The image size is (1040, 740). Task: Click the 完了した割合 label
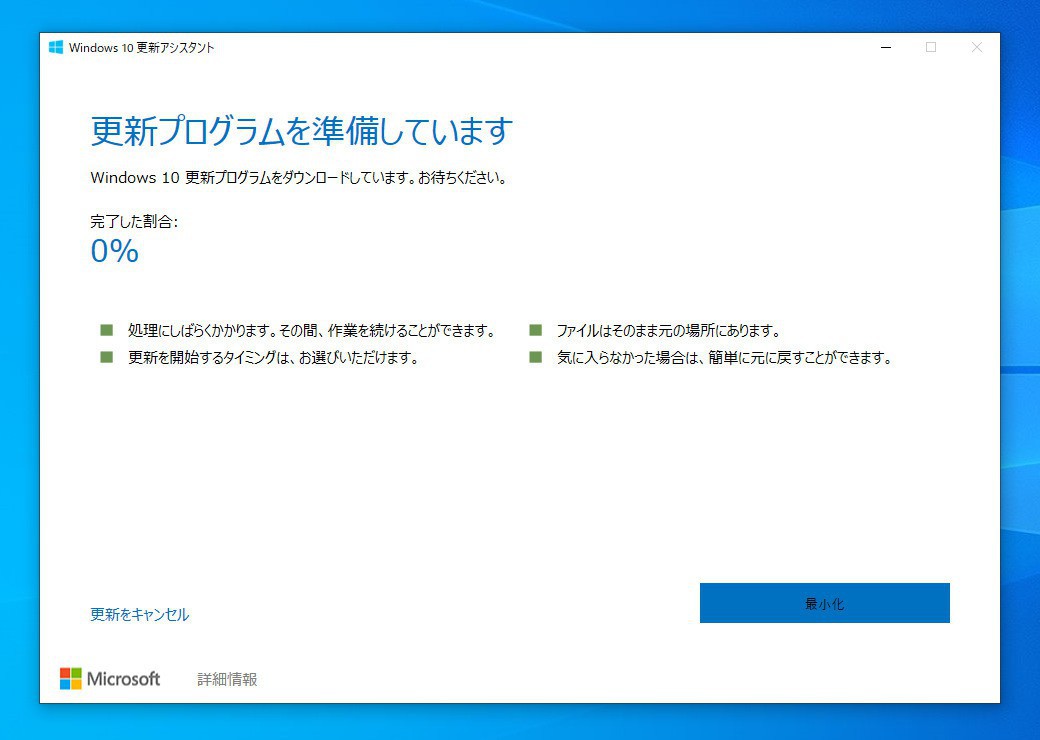click(134, 221)
